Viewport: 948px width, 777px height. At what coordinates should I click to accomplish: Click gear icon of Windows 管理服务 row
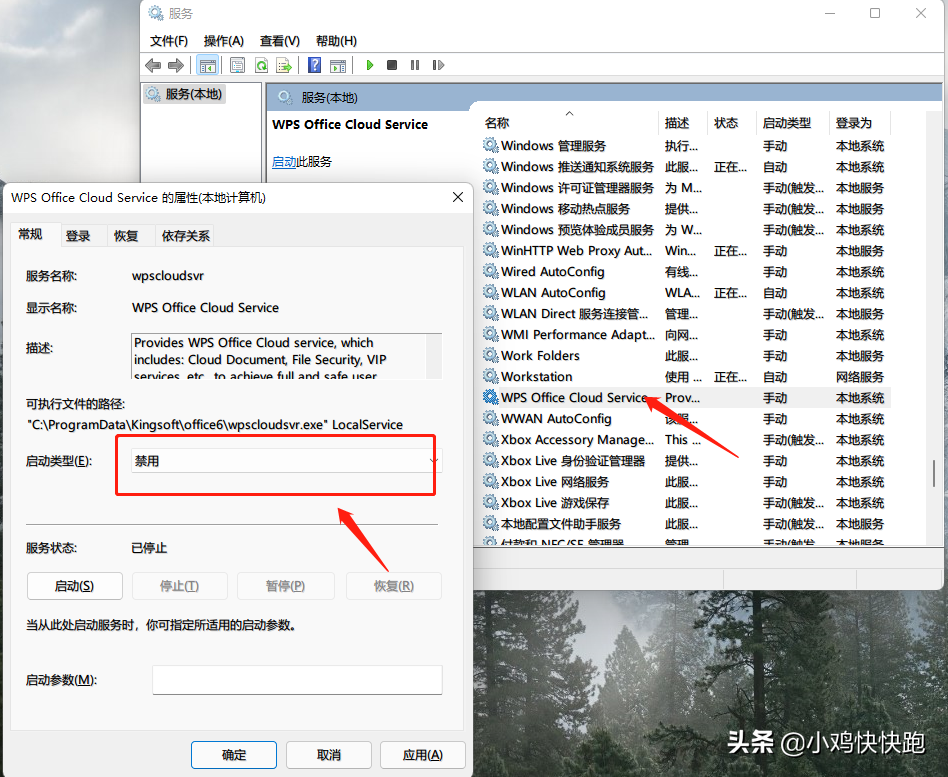click(x=490, y=145)
